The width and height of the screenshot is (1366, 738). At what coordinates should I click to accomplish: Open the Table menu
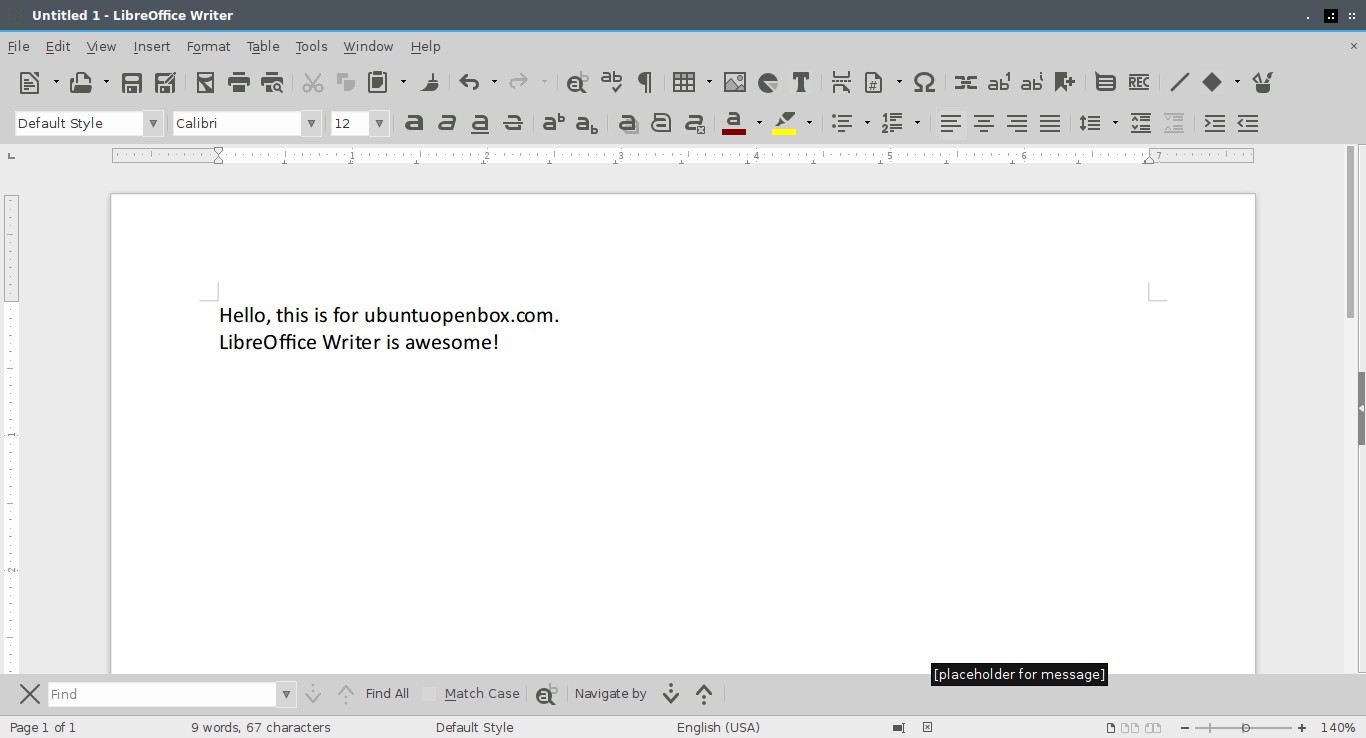[x=263, y=46]
